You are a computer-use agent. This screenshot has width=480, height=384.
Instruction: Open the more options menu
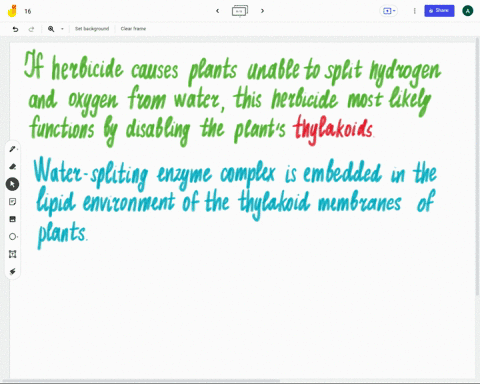click(414, 11)
